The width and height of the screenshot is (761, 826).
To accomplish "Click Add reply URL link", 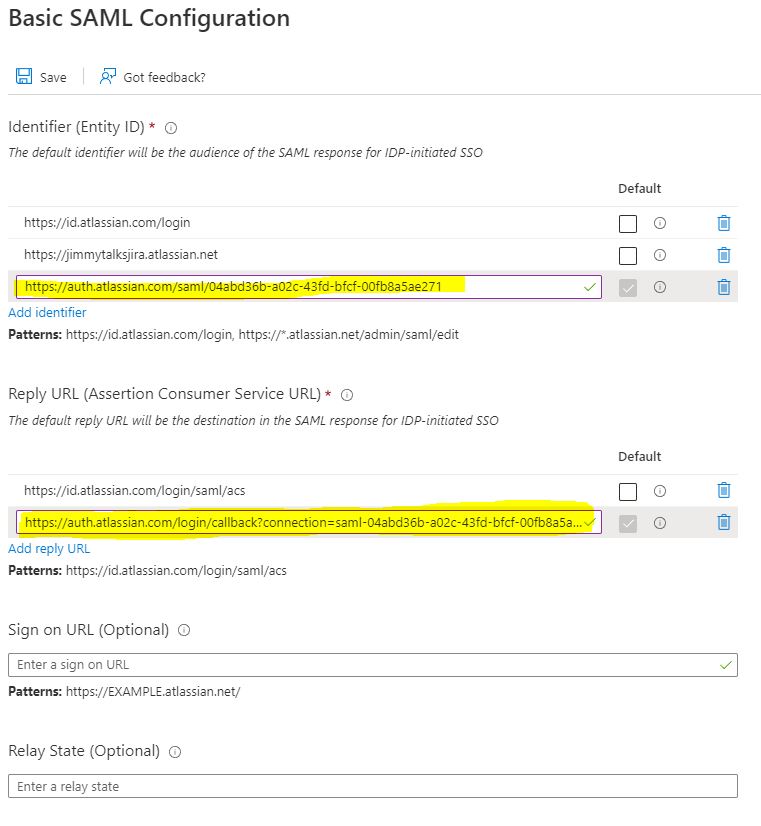I will (49, 548).
